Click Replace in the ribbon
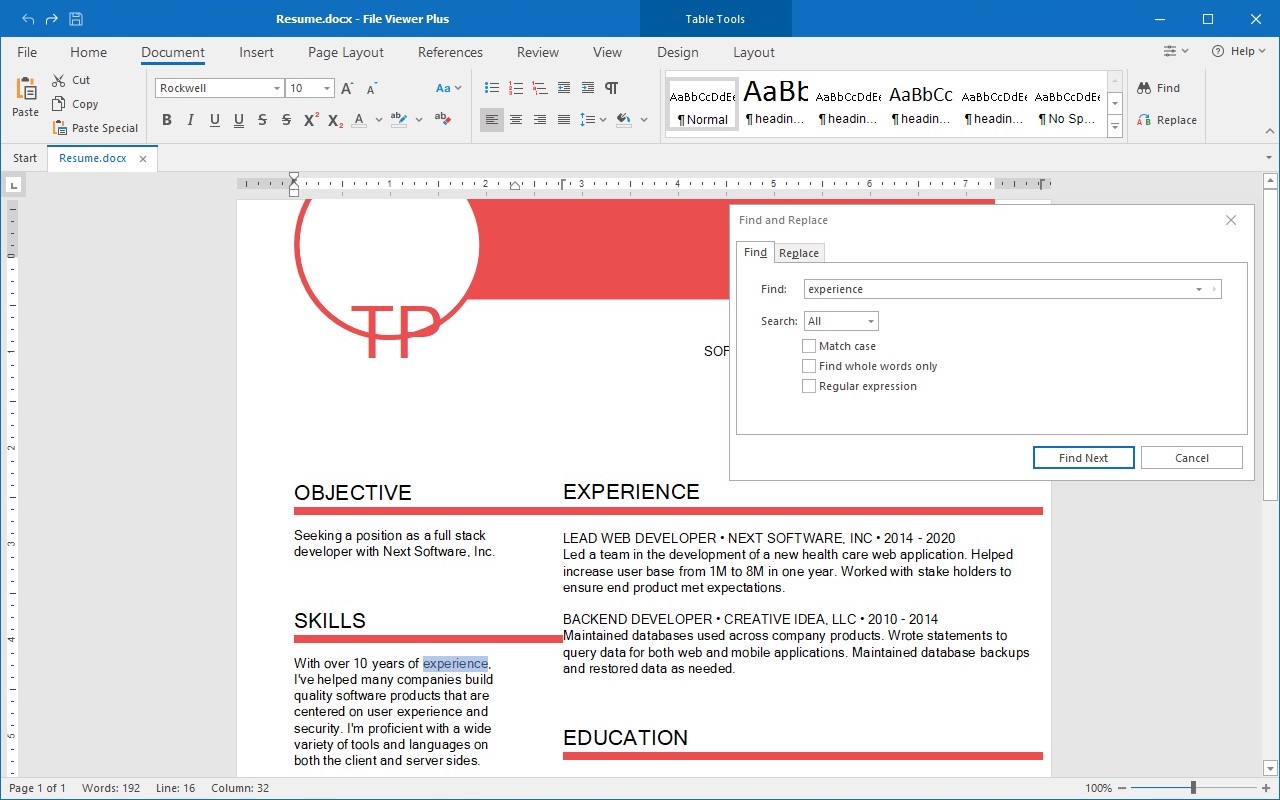Screen dimensions: 1280x800 point(1167,120)
